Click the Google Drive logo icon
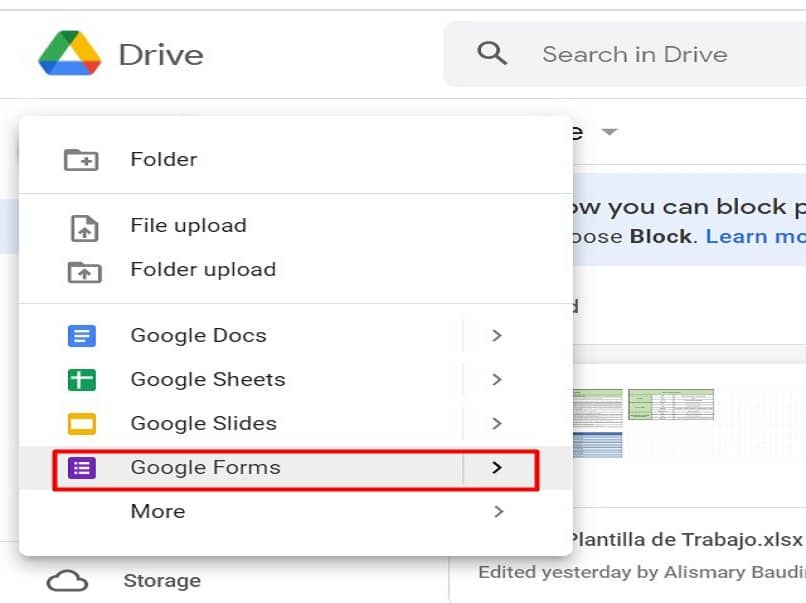 [x=70, y=54]
